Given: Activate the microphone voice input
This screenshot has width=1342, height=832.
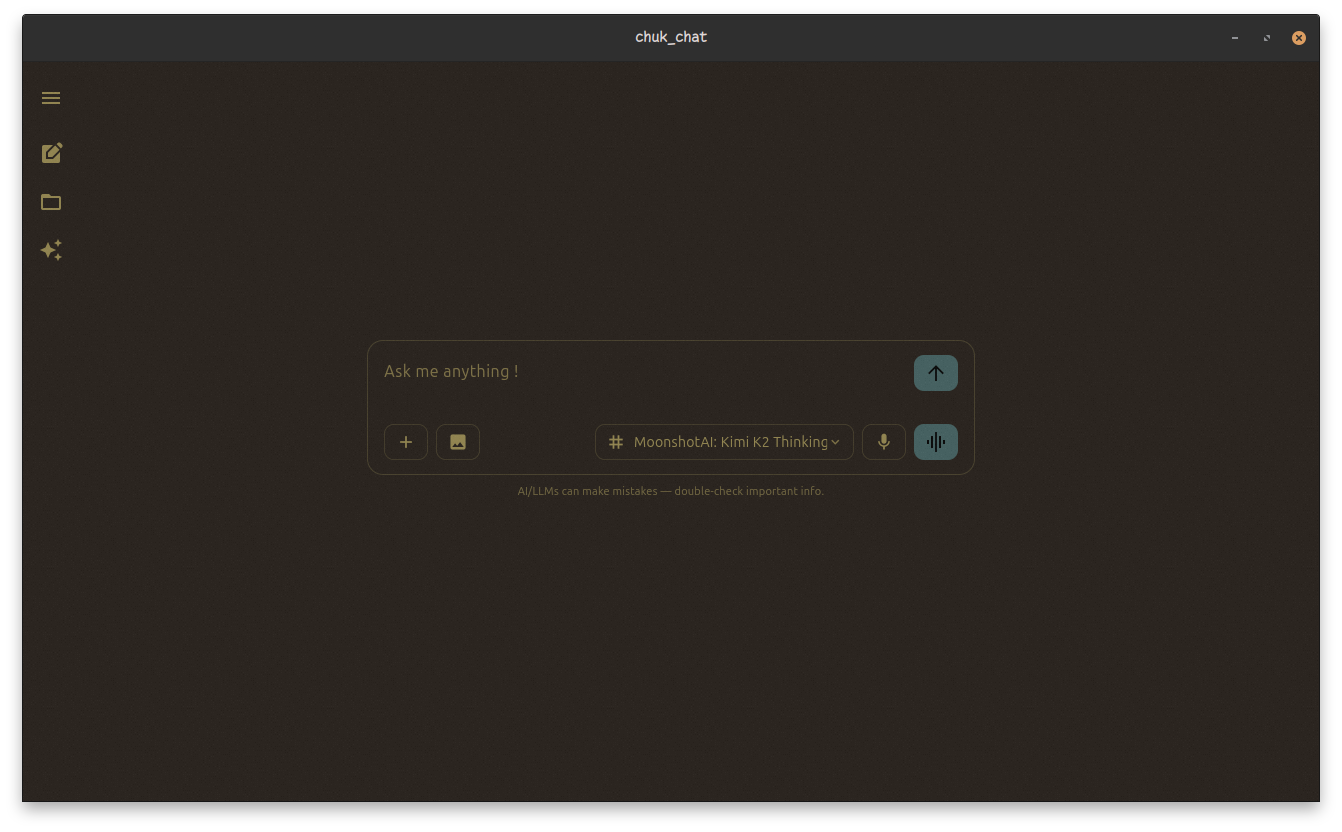Looking at the screenshot, I should pyautogui.click(x=884, y=442).
